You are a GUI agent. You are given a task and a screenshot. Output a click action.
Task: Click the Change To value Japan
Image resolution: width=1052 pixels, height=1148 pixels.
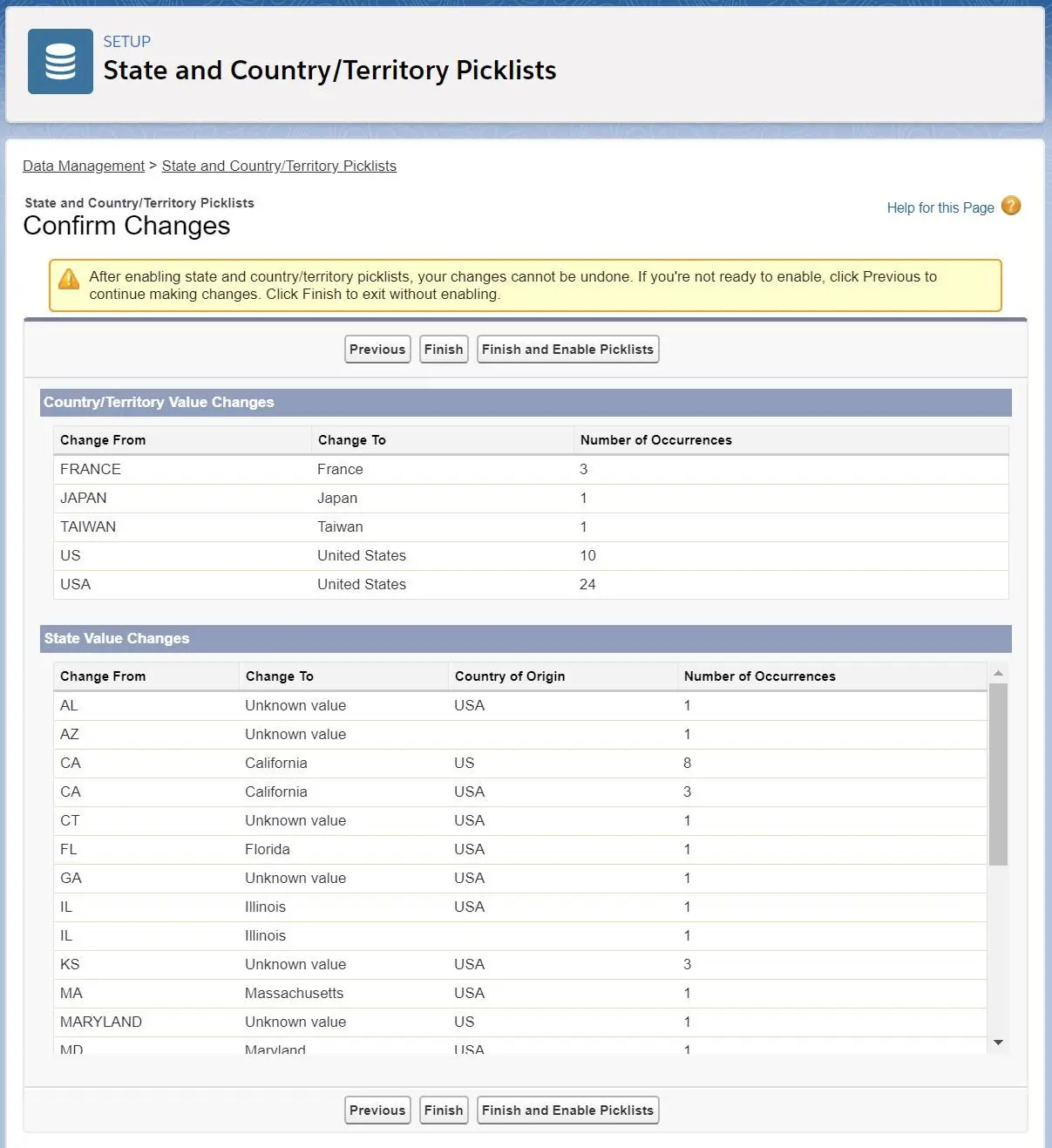337,498
